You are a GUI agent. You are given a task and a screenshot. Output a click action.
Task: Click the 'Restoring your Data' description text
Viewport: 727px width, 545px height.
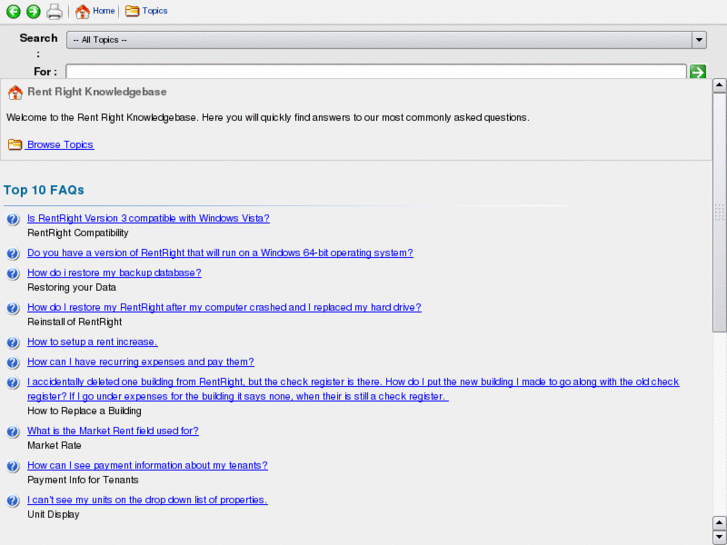pos(72,288)
